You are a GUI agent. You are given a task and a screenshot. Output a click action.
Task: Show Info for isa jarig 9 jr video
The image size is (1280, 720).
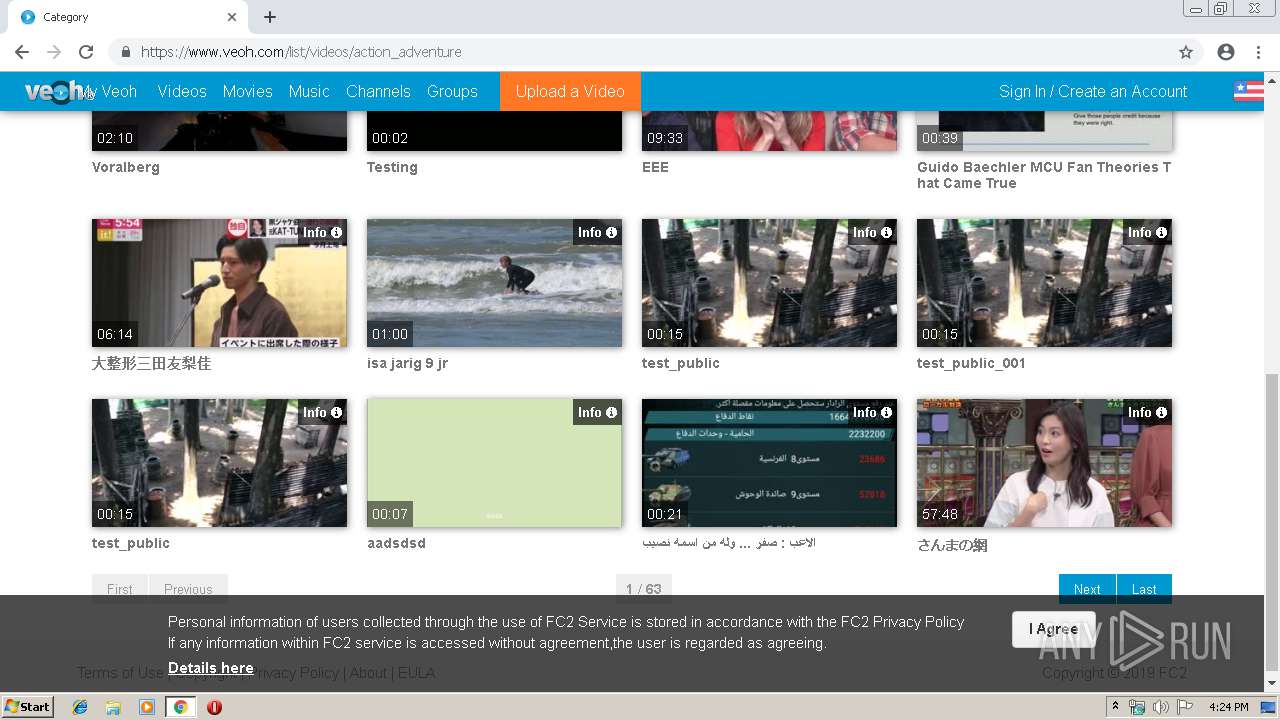pos(597,232)
